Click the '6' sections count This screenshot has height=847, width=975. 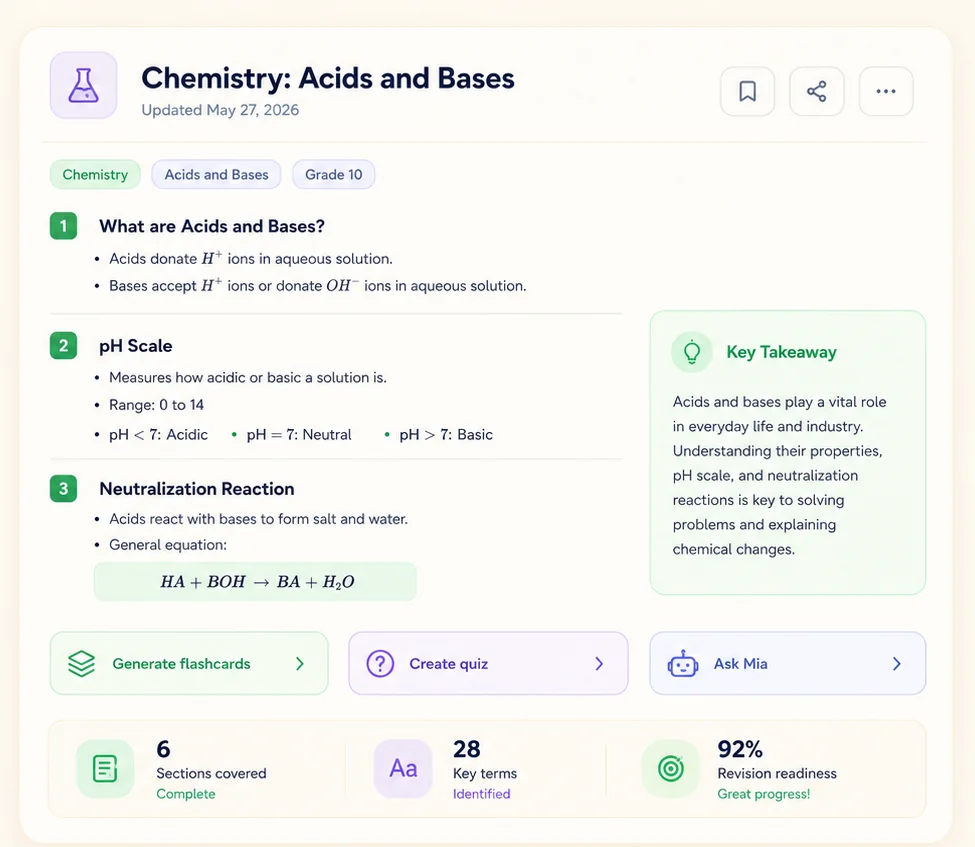(164, 749)
